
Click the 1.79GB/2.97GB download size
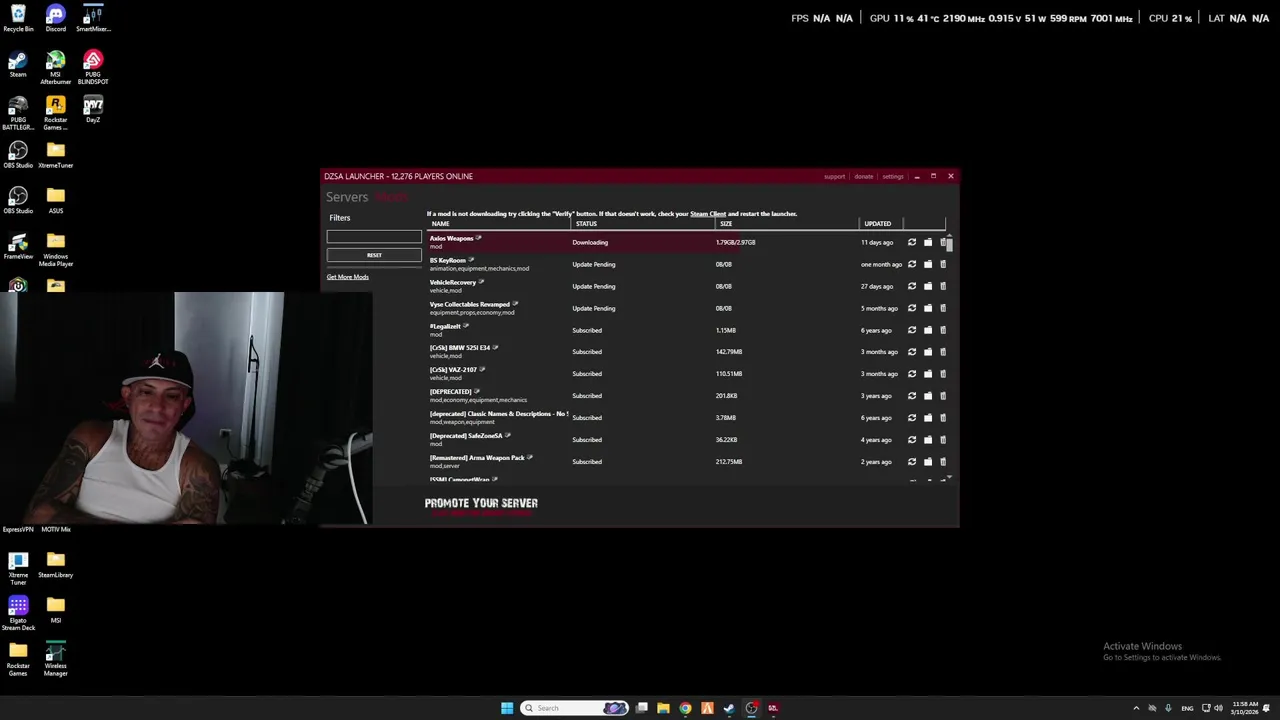(735, 242)
